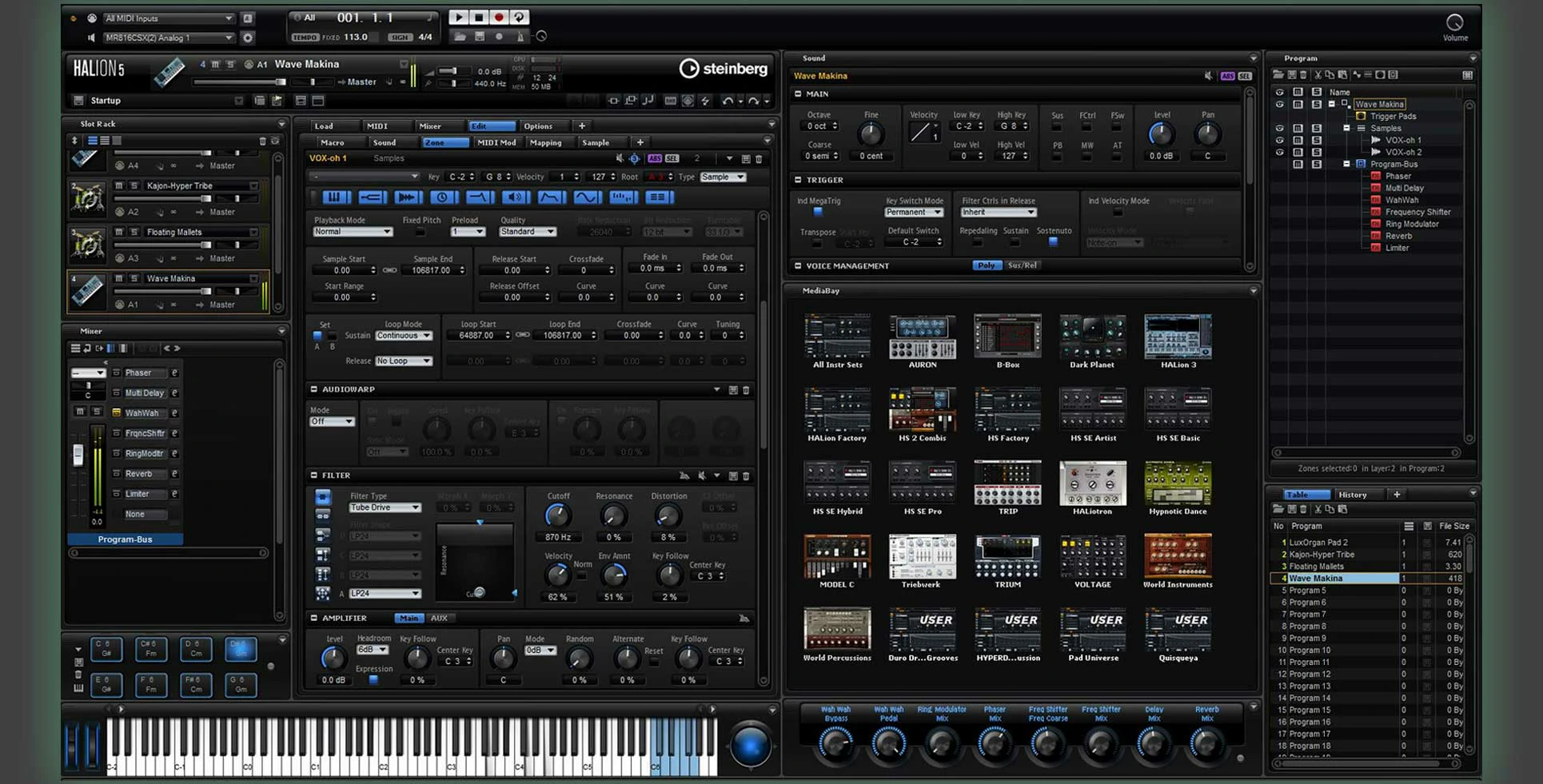Open the Filter Type Tube Drive dropdown

(385, 507)
